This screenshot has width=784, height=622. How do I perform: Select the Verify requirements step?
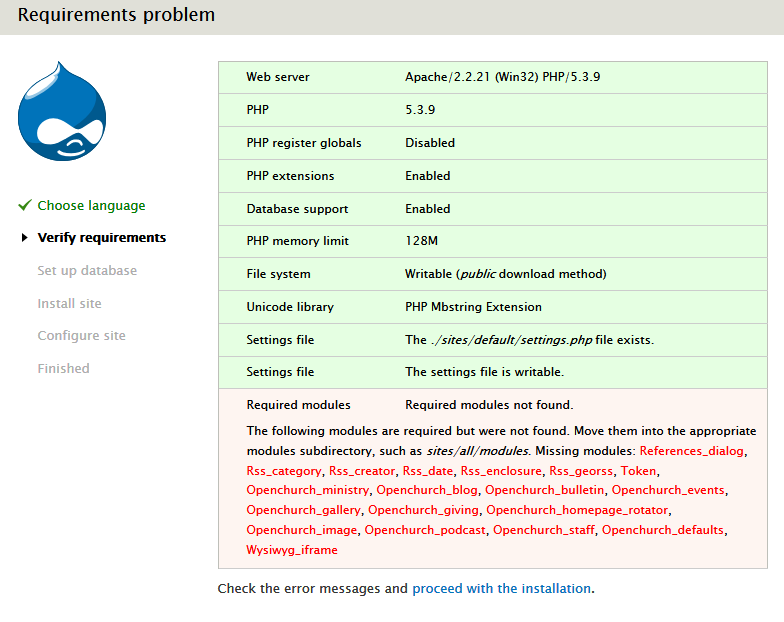pyautogui.click(x=102, y=238)
